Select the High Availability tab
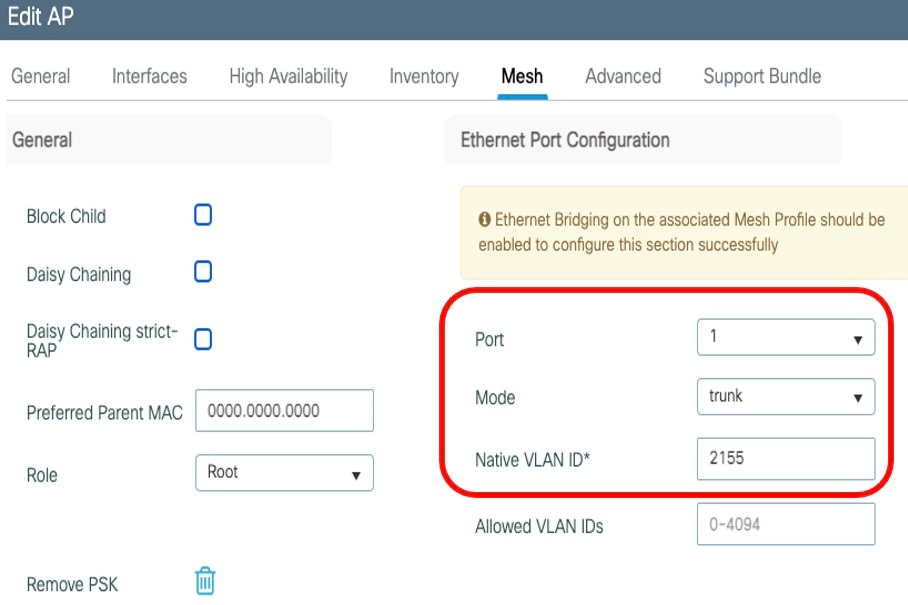The image size is (908, 605). [287, 76]
